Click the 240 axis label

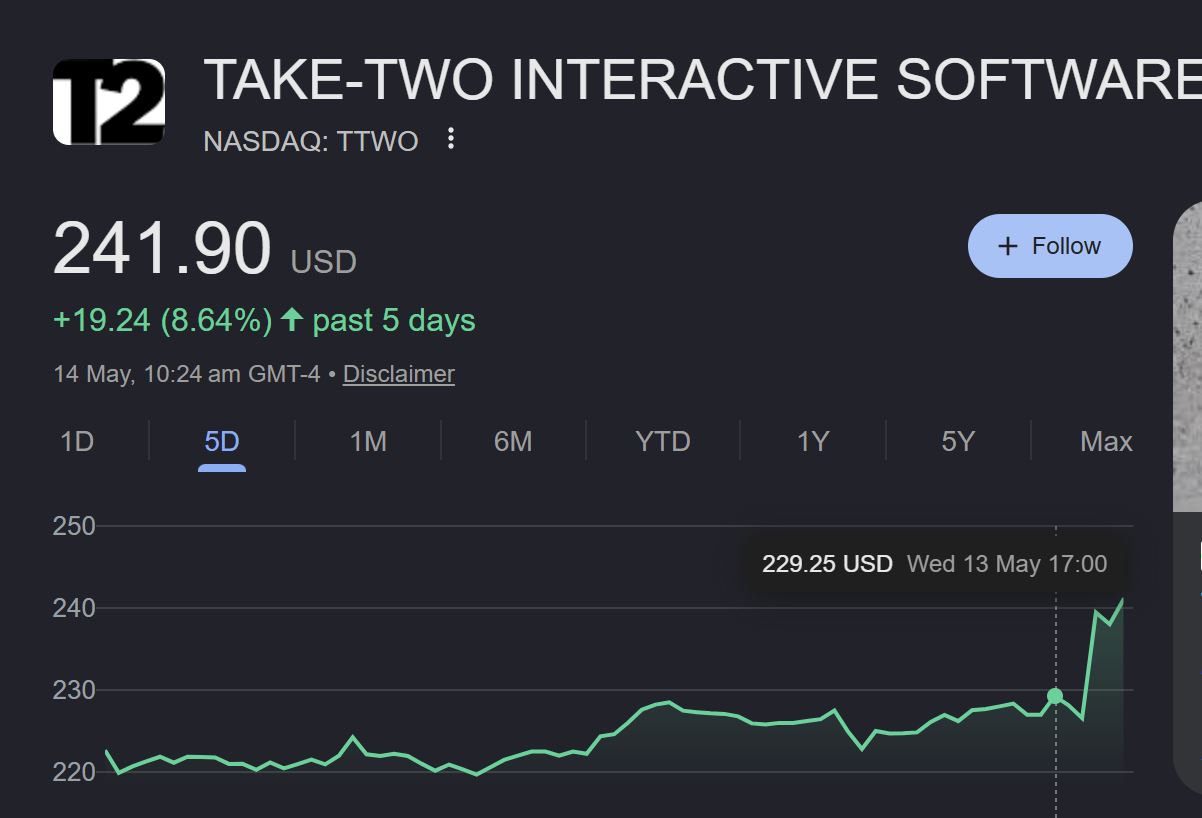(x=74, y=608)
